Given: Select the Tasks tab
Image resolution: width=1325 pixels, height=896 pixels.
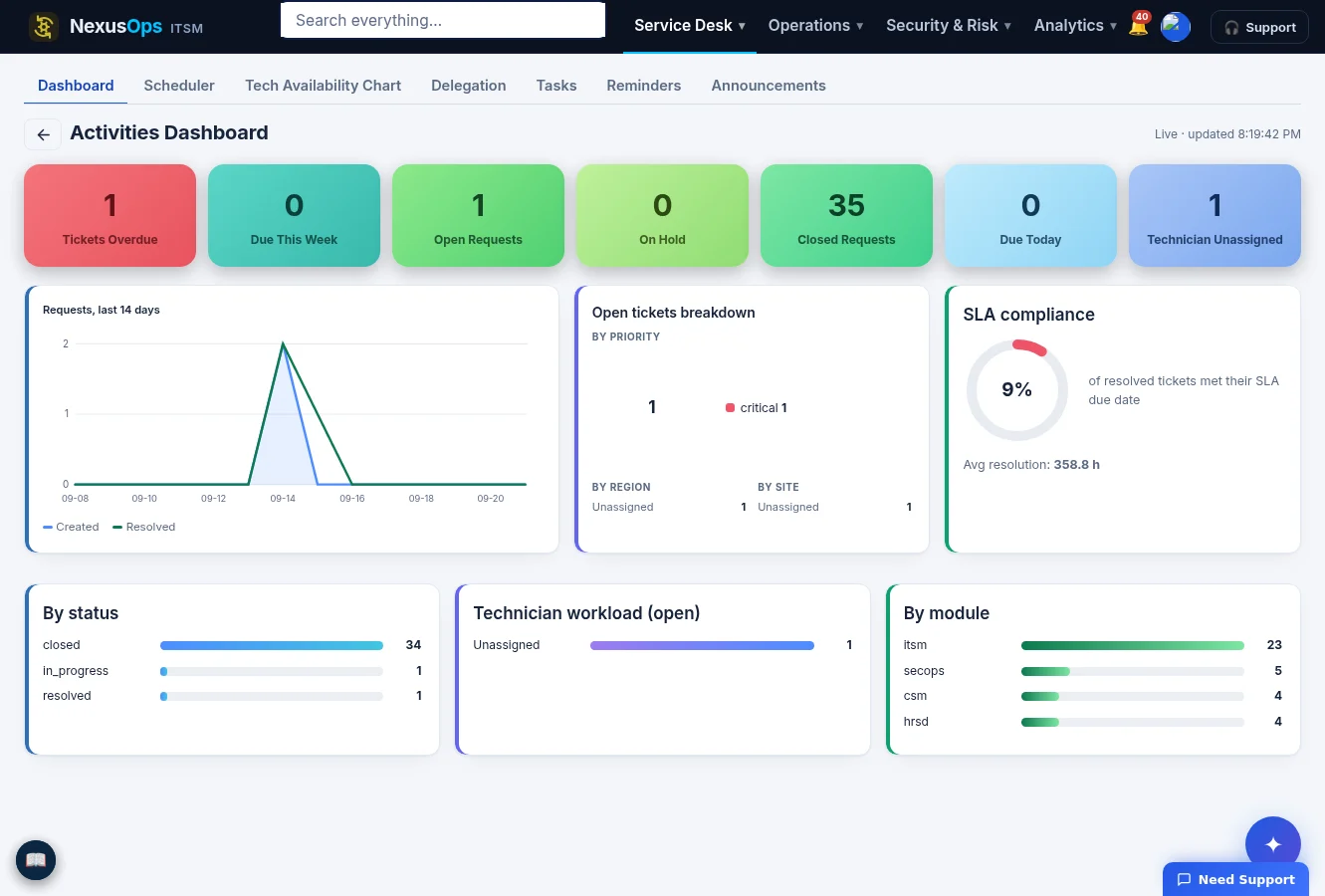Looking at the screenshot, I should coord(556,86).
